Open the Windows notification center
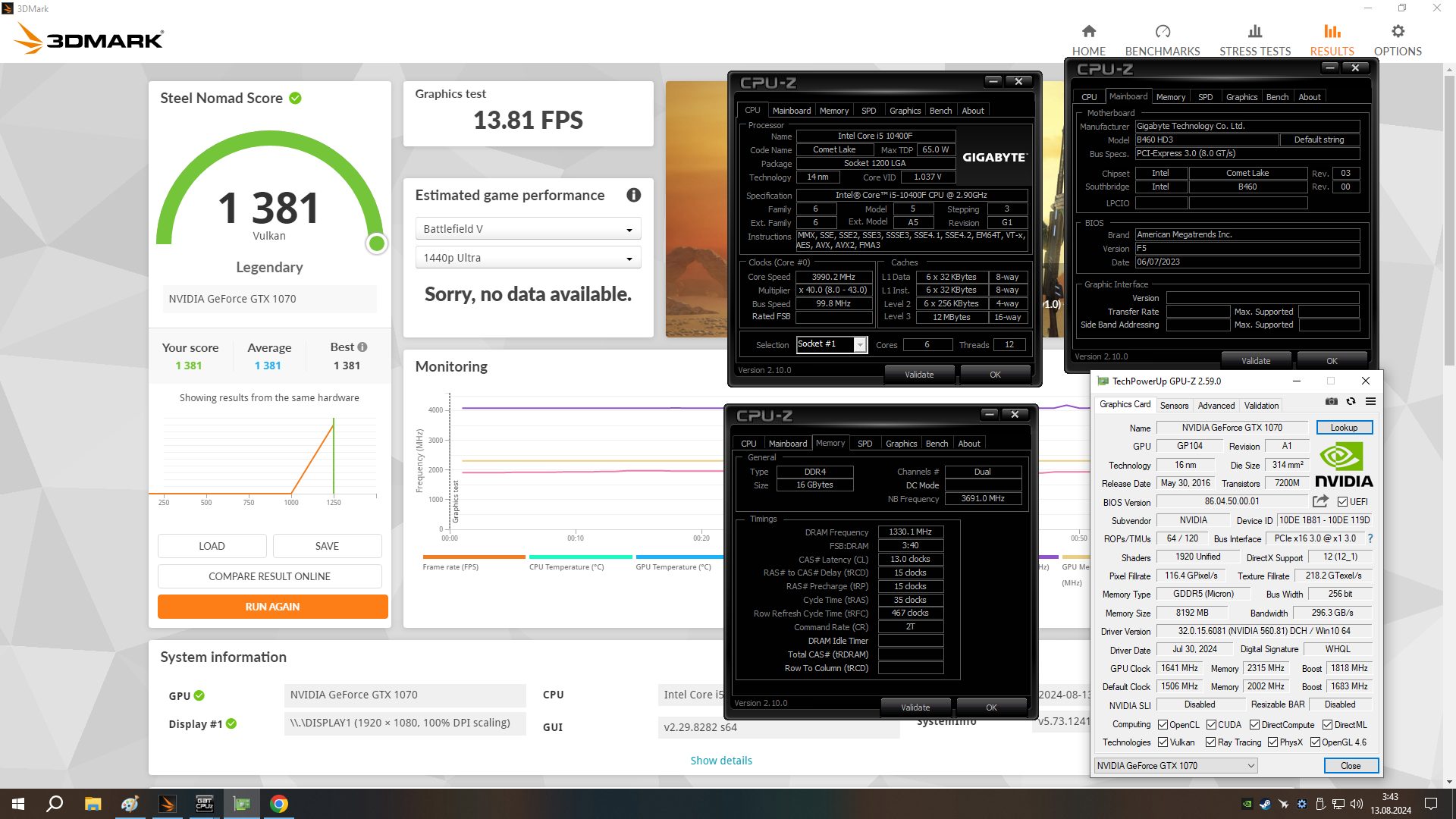The height and width of the screenshot is (819, 1456). [x=1431, y=804]
